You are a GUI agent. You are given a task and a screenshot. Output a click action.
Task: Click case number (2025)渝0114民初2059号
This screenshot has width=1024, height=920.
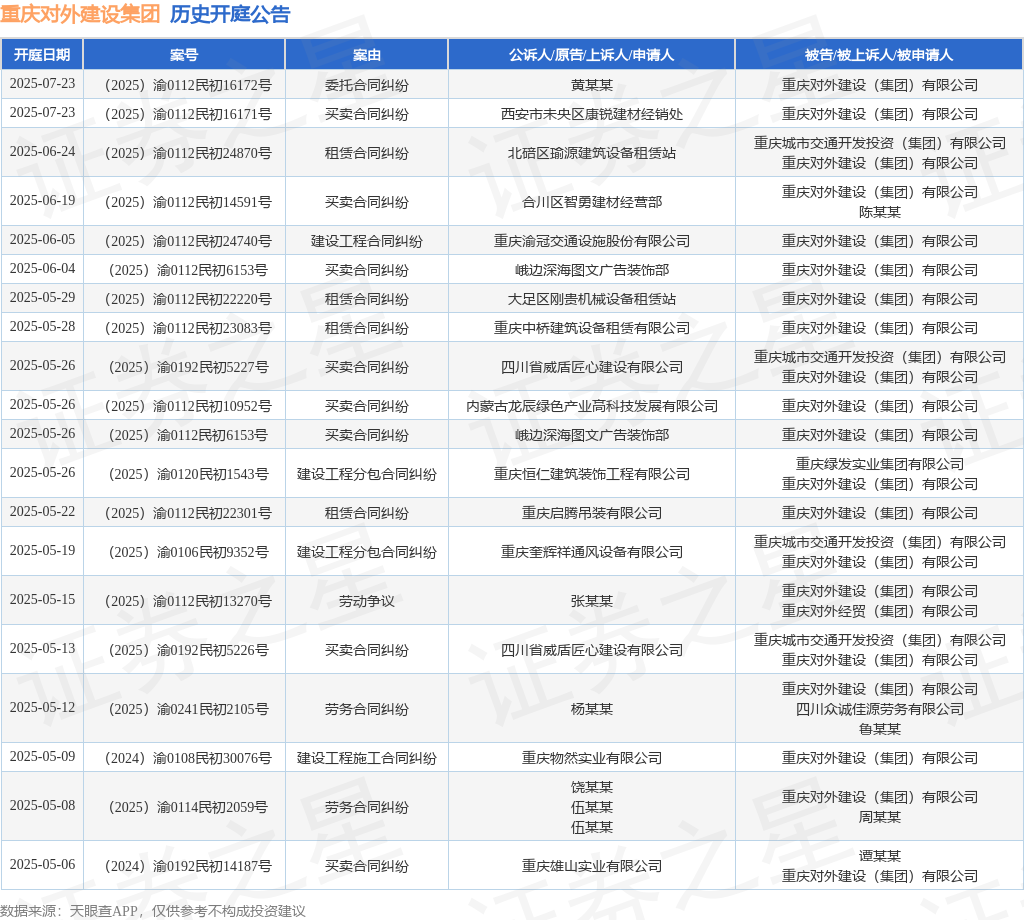(188, 808)
